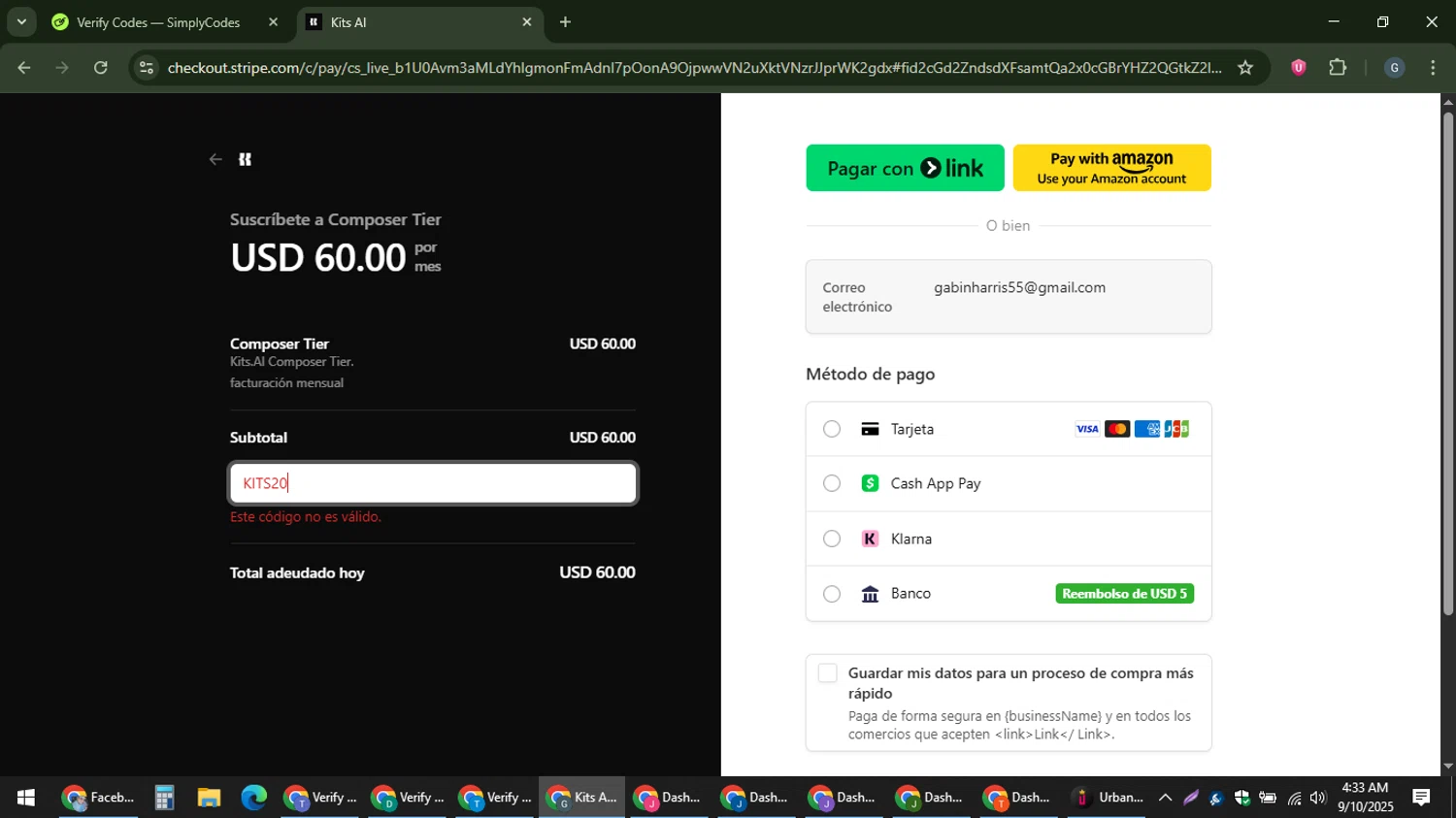Click the Método de pago heading
1456x818 pixels.
(871, 374)
